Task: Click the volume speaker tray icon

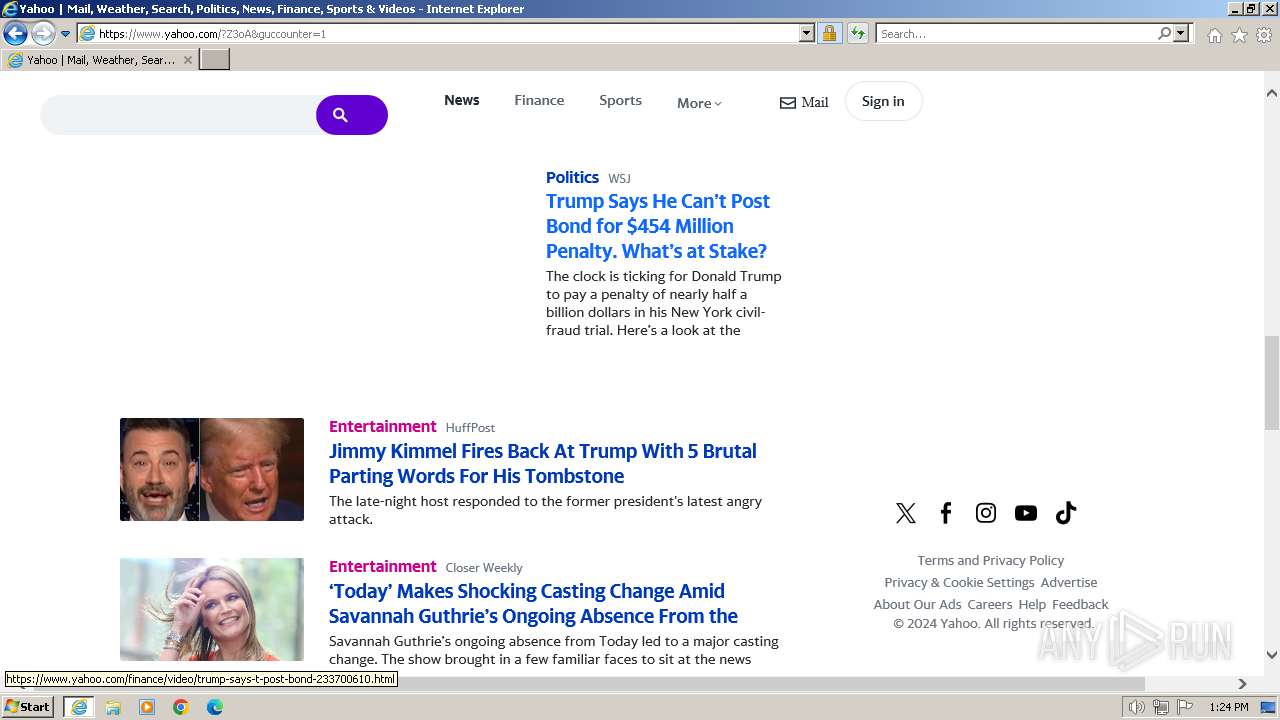Action: click(x=1137, y=707)
